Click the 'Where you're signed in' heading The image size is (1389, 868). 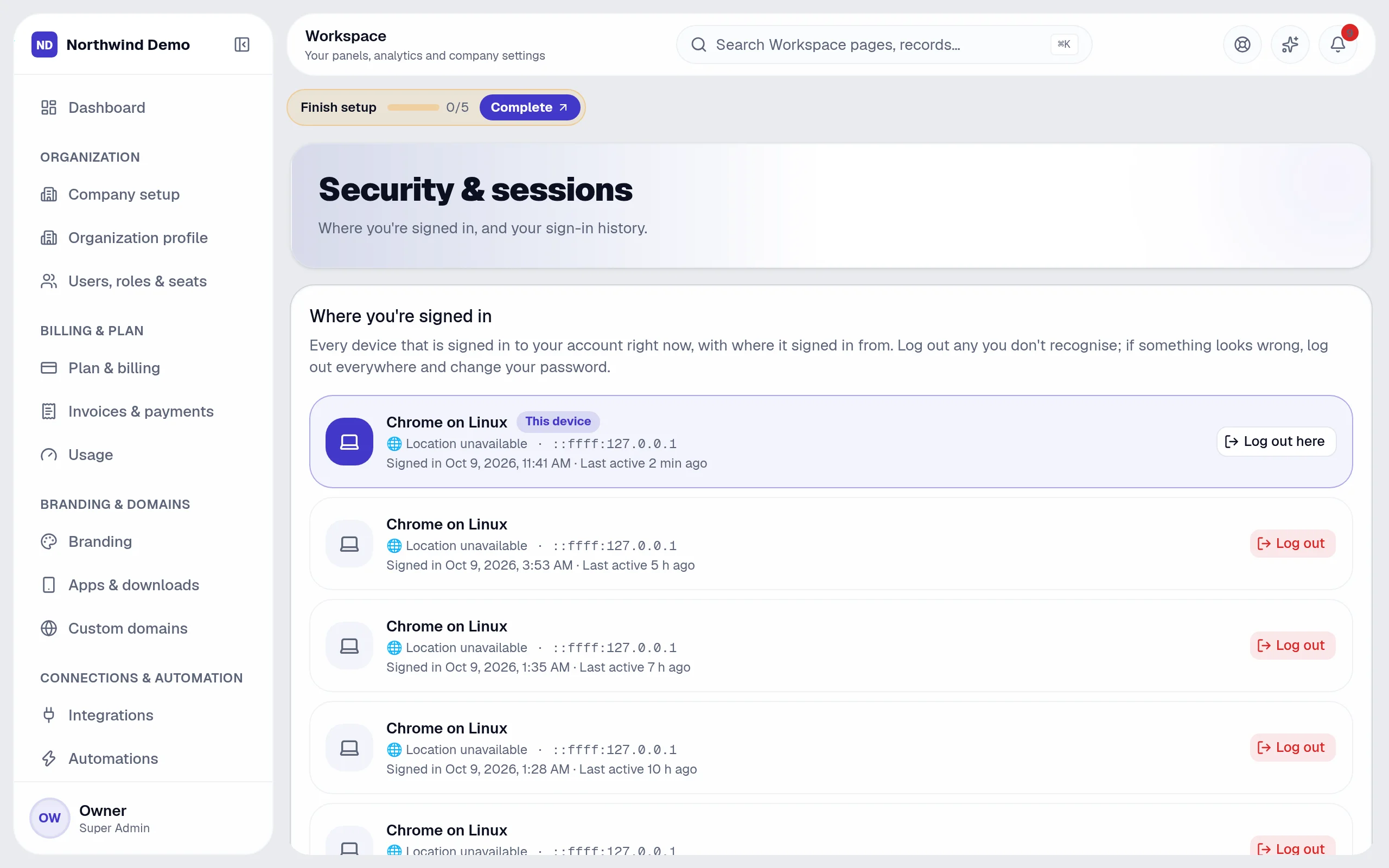400,316
